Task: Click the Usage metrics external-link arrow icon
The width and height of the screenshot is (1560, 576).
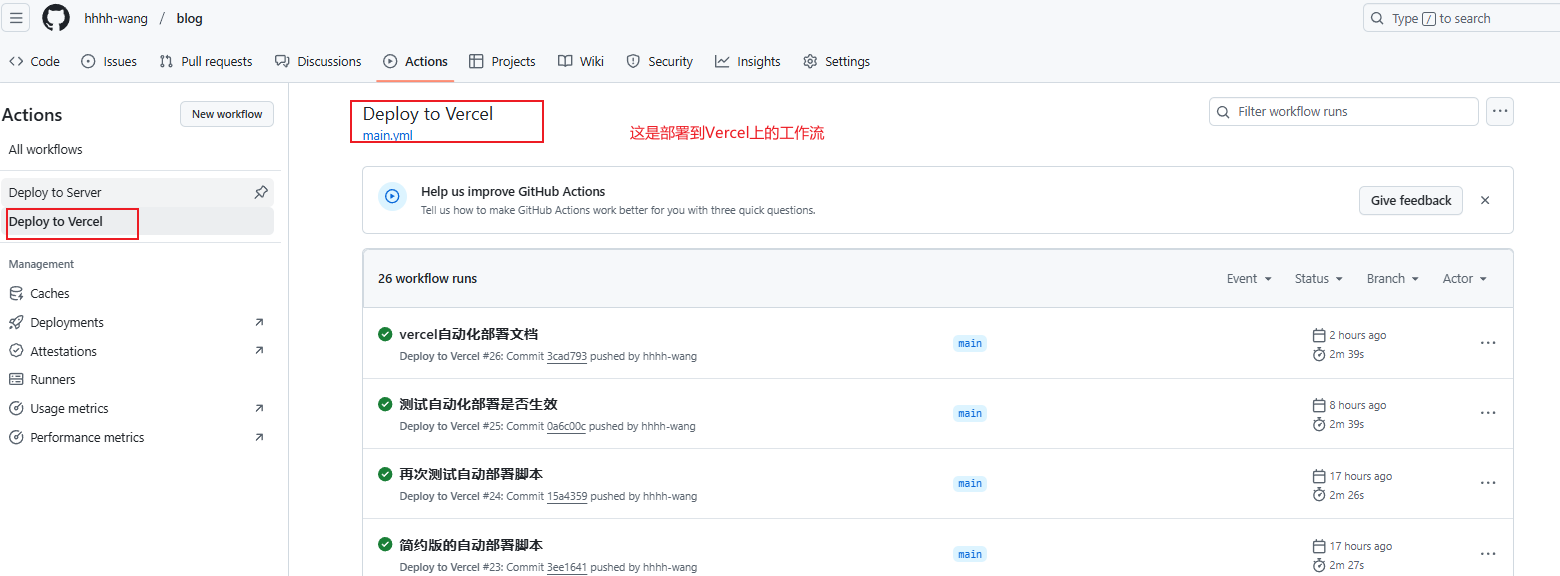Action: (x=259, y=408)
